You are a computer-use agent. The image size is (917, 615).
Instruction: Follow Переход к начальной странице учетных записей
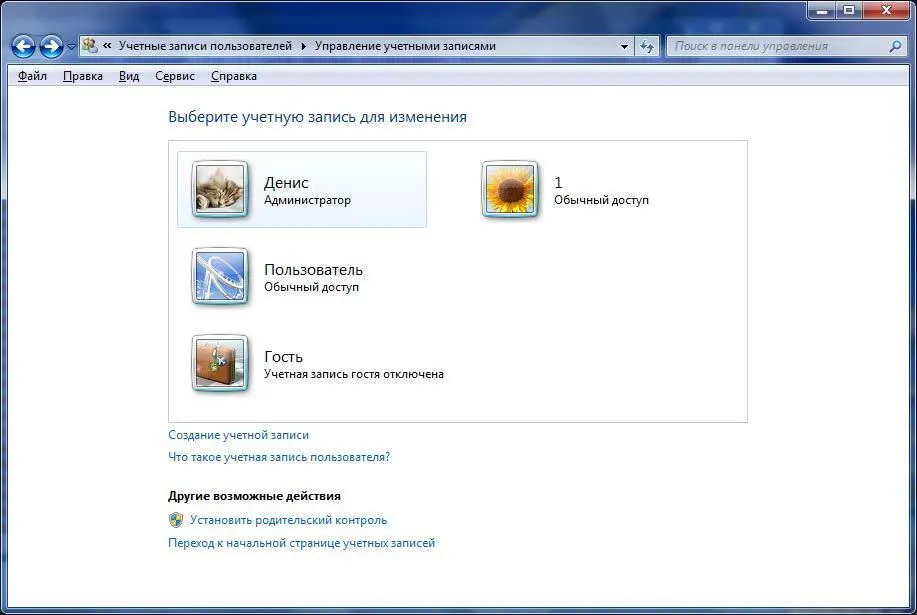(x=301, y=543)
